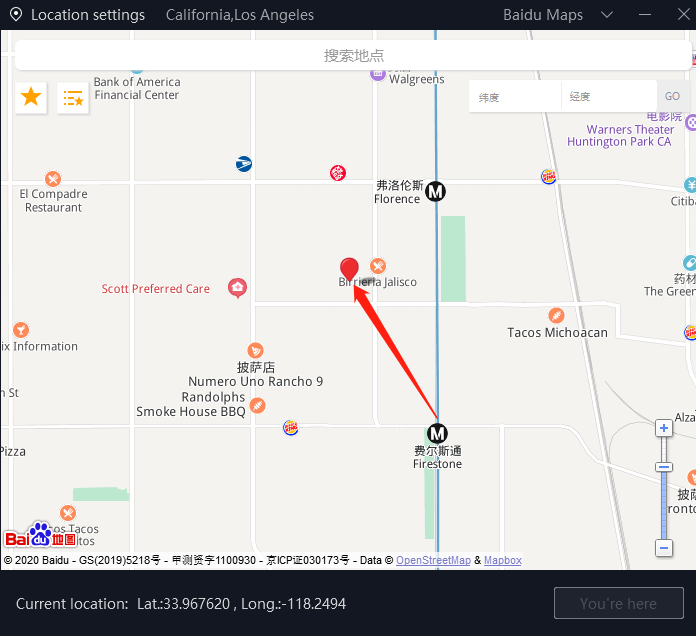The image size is (696, 636).
Task: Open the Mapbox link
Action: 502,560
